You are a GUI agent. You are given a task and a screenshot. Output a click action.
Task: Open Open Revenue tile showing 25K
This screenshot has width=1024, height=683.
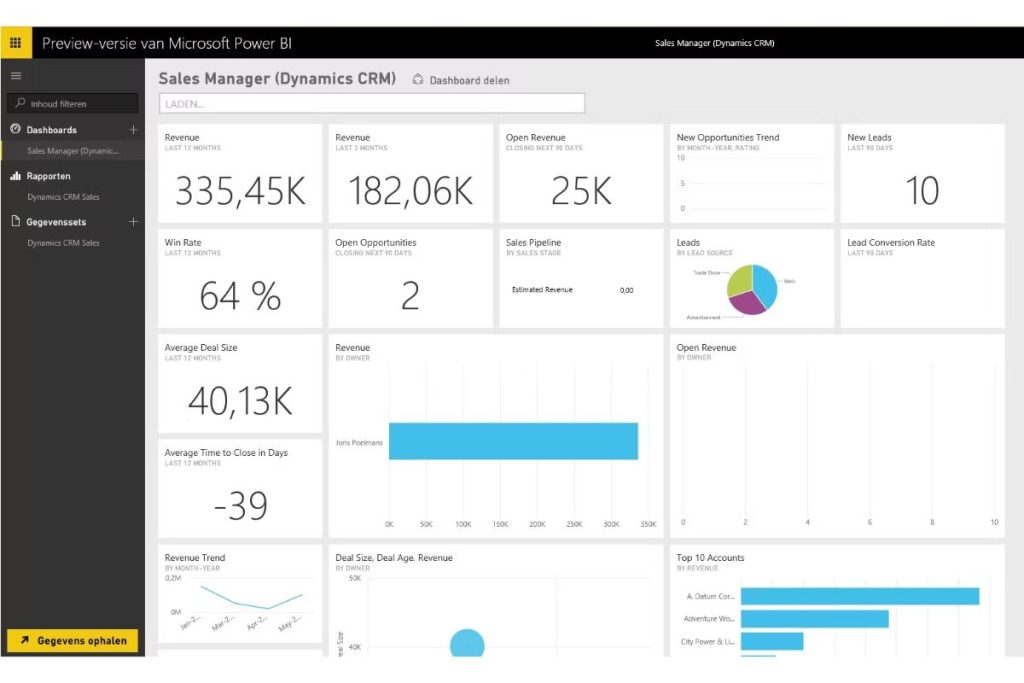[581, 173]
